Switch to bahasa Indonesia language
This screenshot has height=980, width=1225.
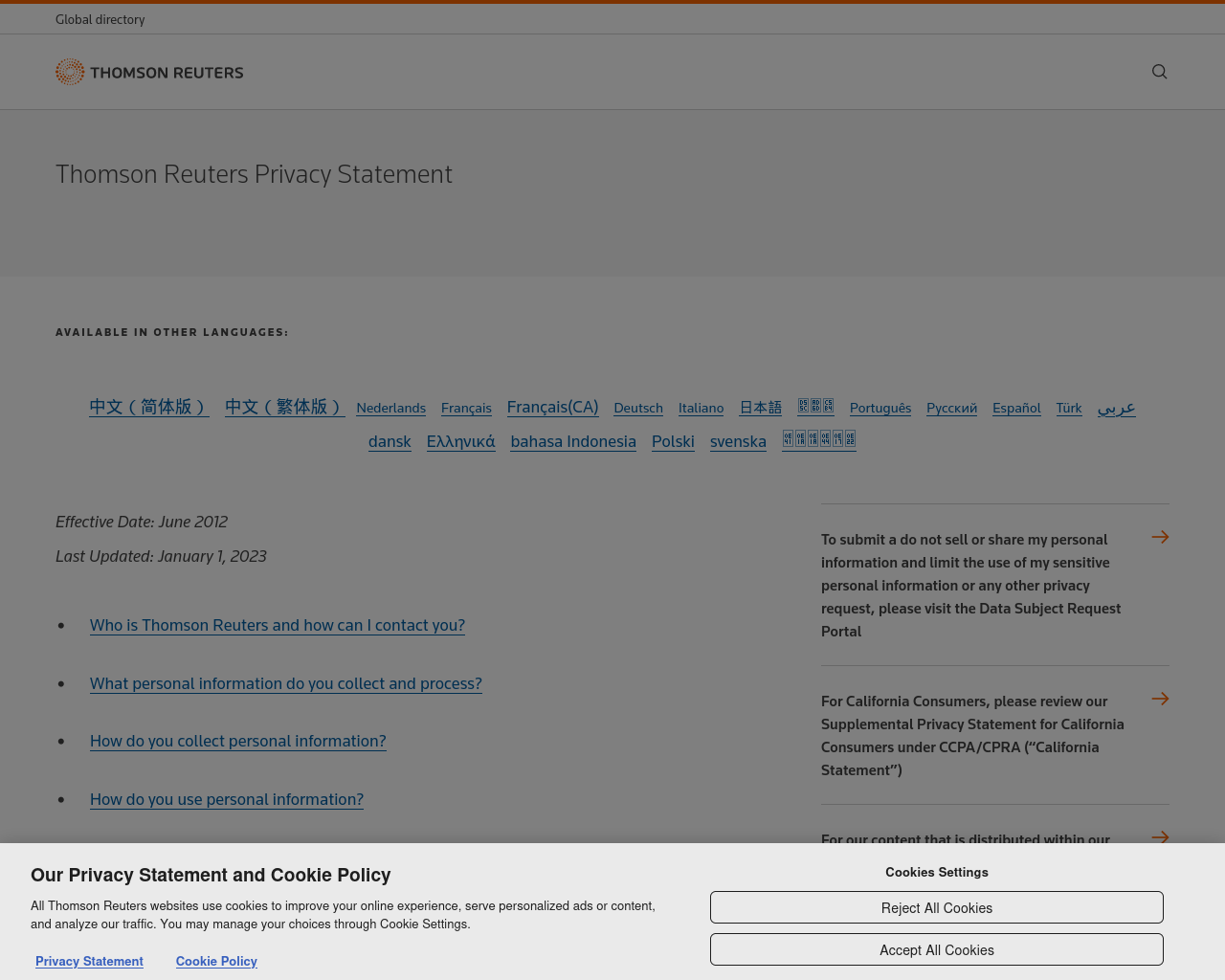coord(573,441)
